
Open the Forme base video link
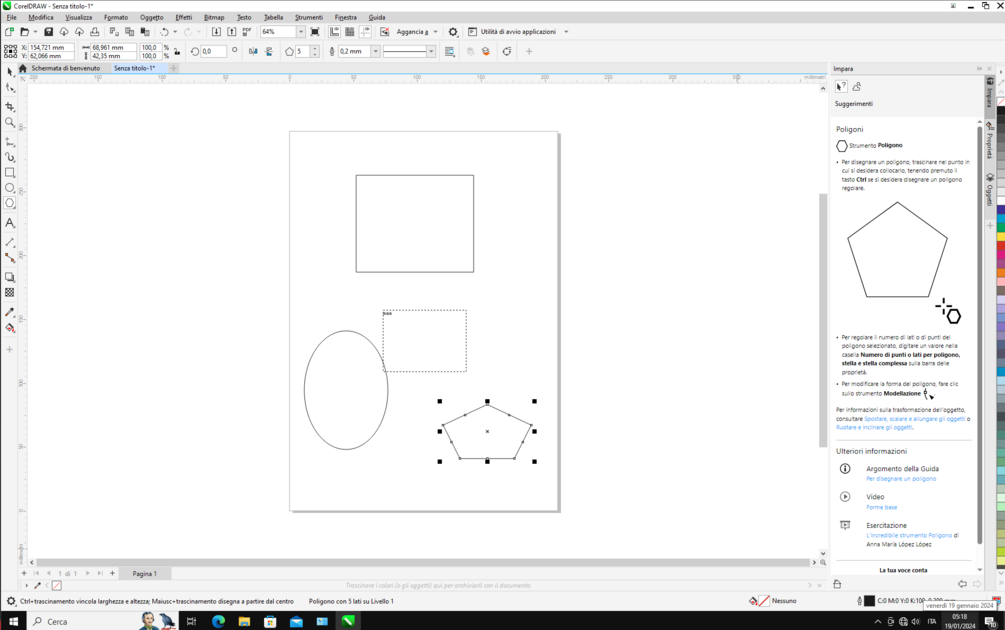tap(881, 507)
